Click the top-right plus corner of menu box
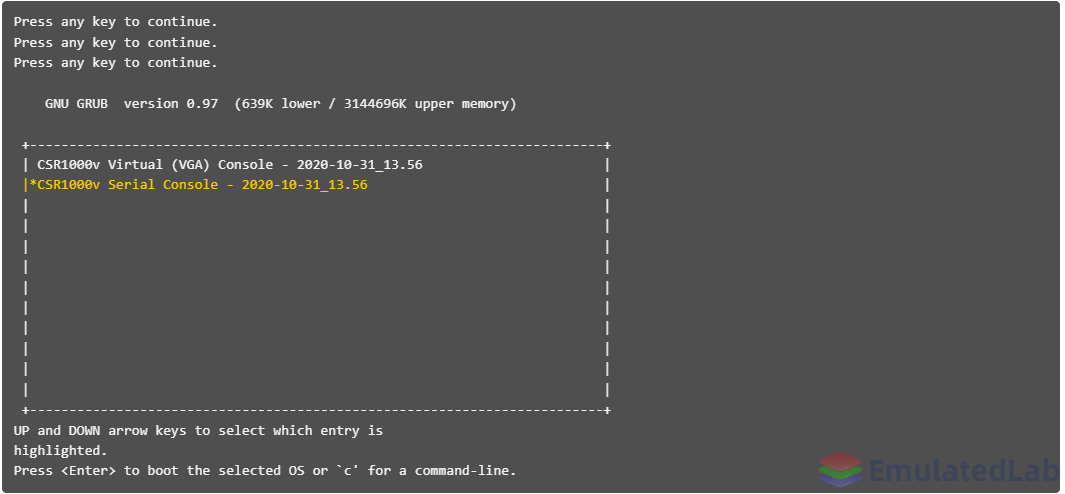This screenshot has width=1065, height=494. point(607,145)
